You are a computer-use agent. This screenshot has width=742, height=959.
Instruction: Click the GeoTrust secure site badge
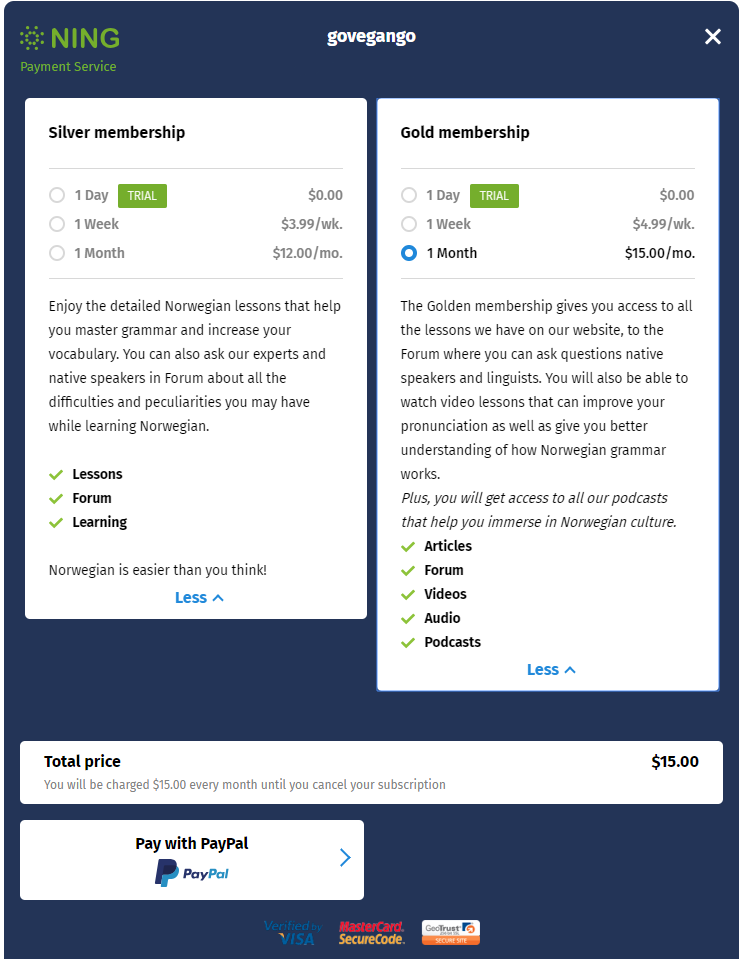[451, 933]
